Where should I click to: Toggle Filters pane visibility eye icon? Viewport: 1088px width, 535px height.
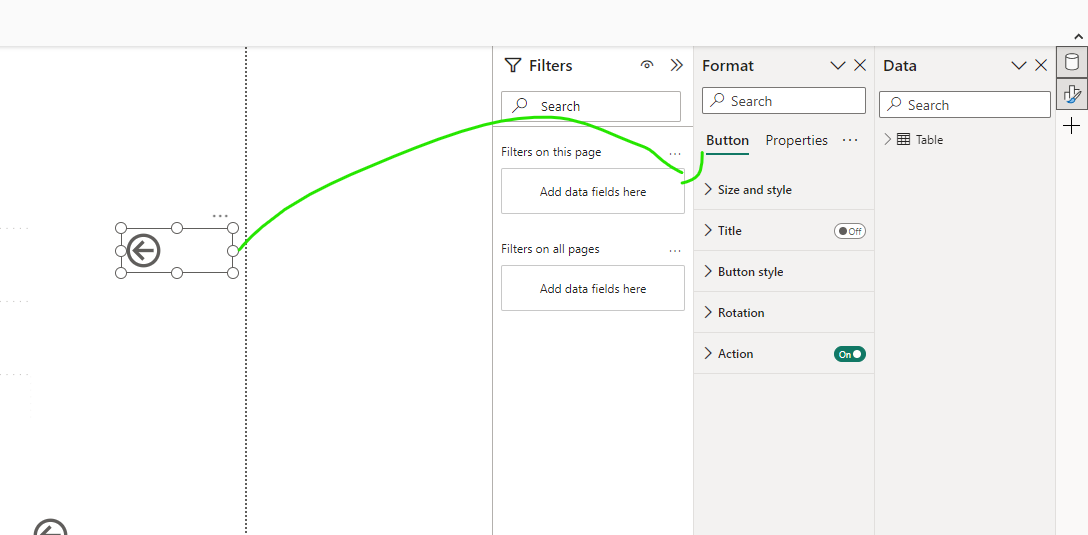(x=647, y=65)
